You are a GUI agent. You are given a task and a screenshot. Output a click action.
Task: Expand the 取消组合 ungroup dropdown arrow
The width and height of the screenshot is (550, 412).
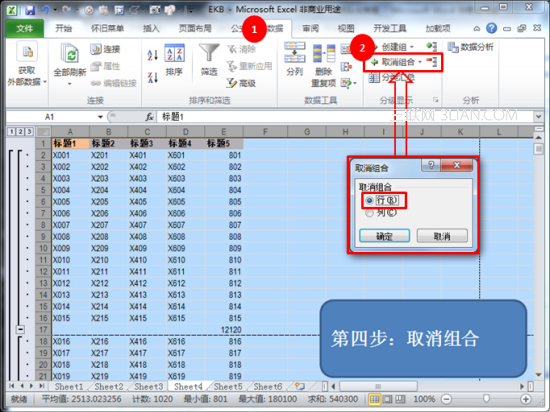point(420,62)
